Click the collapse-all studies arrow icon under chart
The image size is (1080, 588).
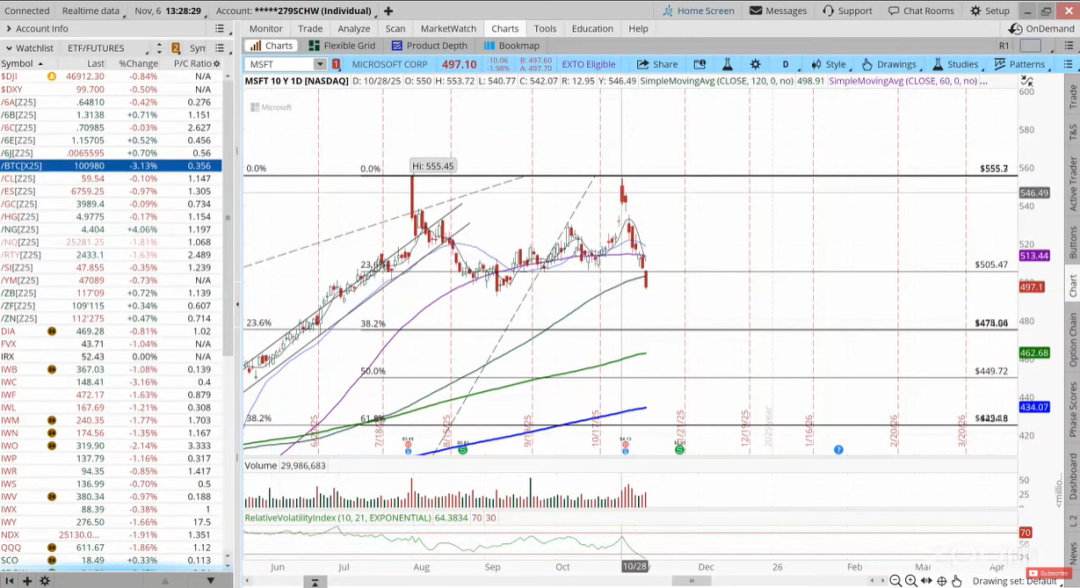click(x=315, y=582)
